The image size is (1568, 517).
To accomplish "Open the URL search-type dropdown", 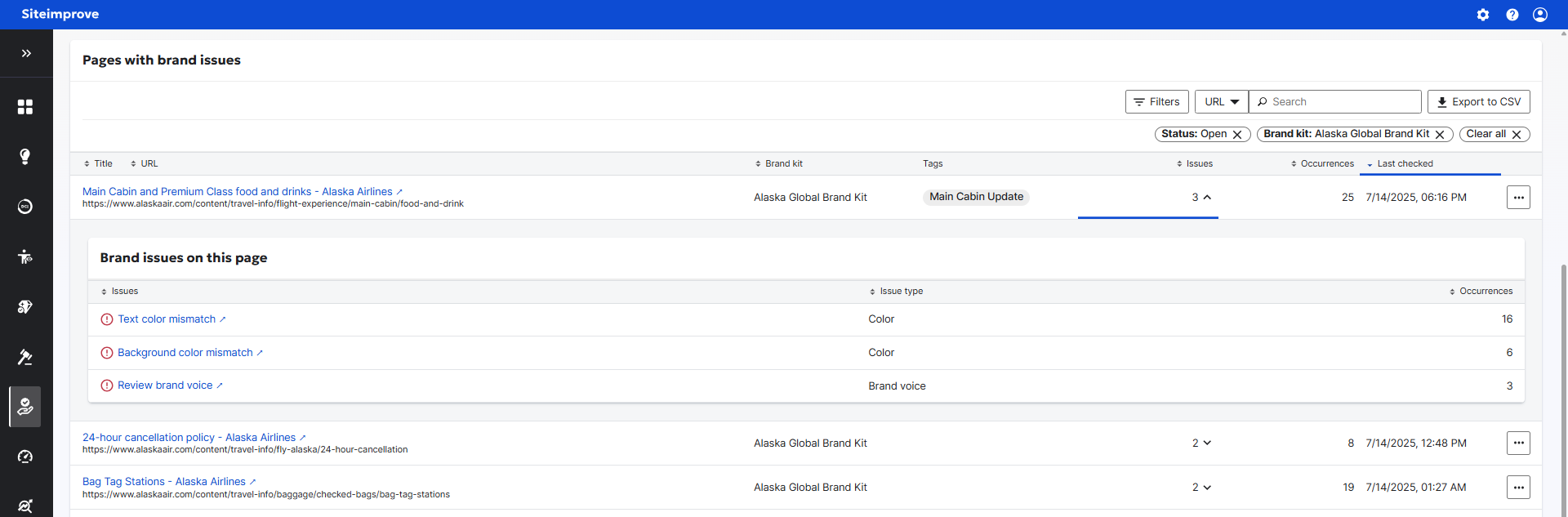I will [1222, 102].
